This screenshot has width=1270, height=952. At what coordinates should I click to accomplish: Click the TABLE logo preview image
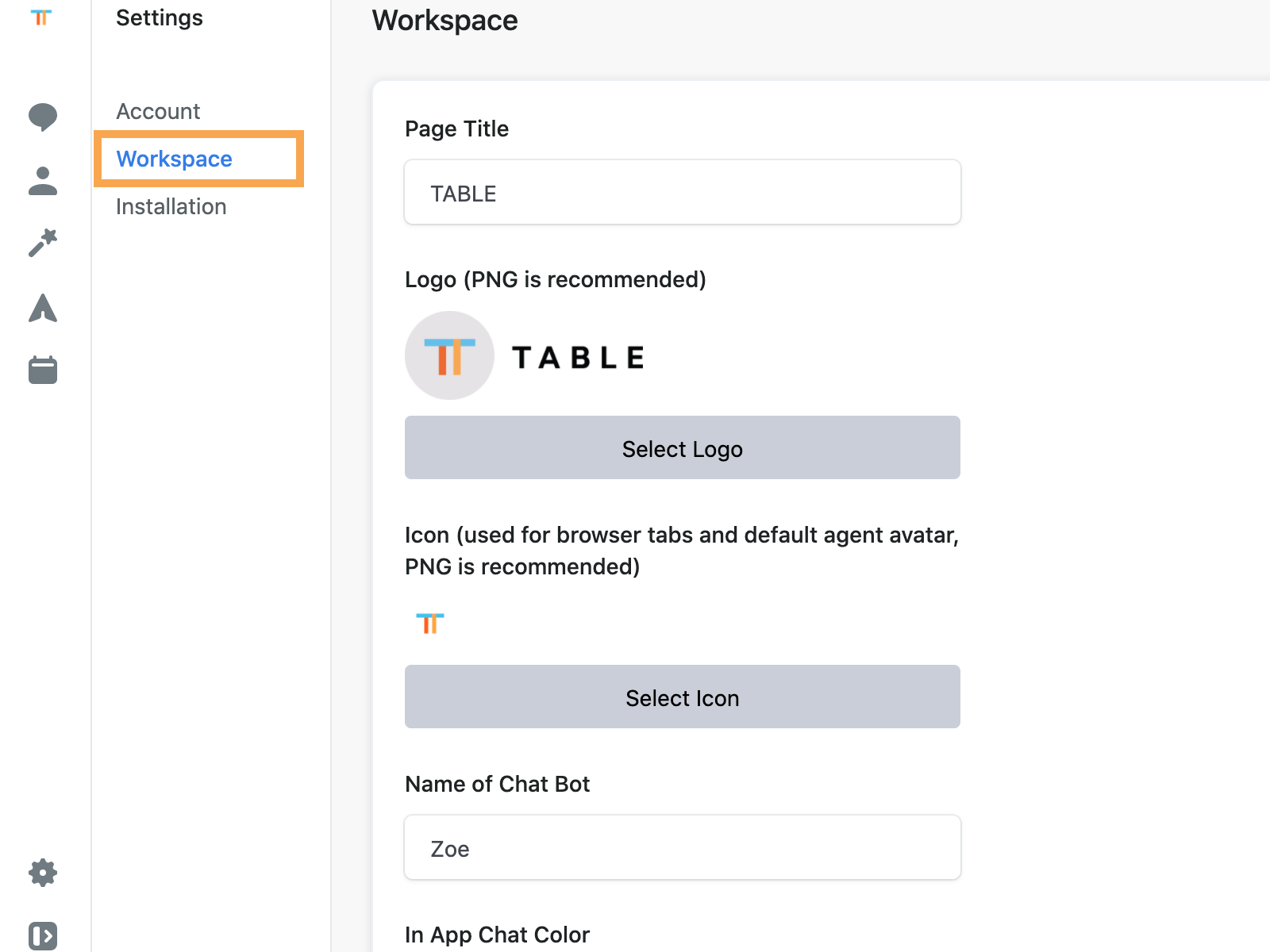pos(525,355)
